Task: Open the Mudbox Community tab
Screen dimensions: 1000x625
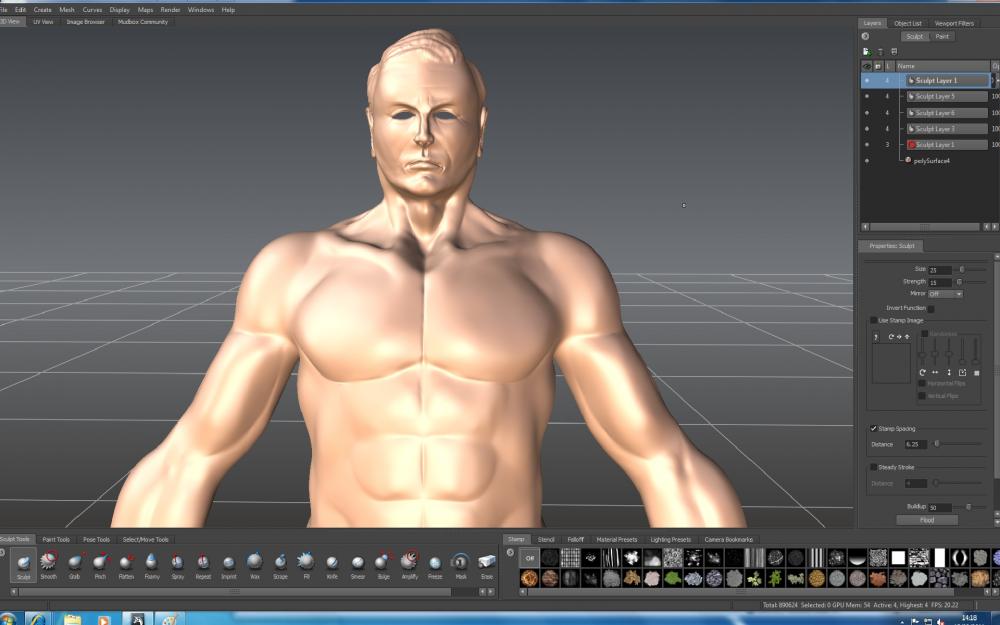Action: coord(143,22)
